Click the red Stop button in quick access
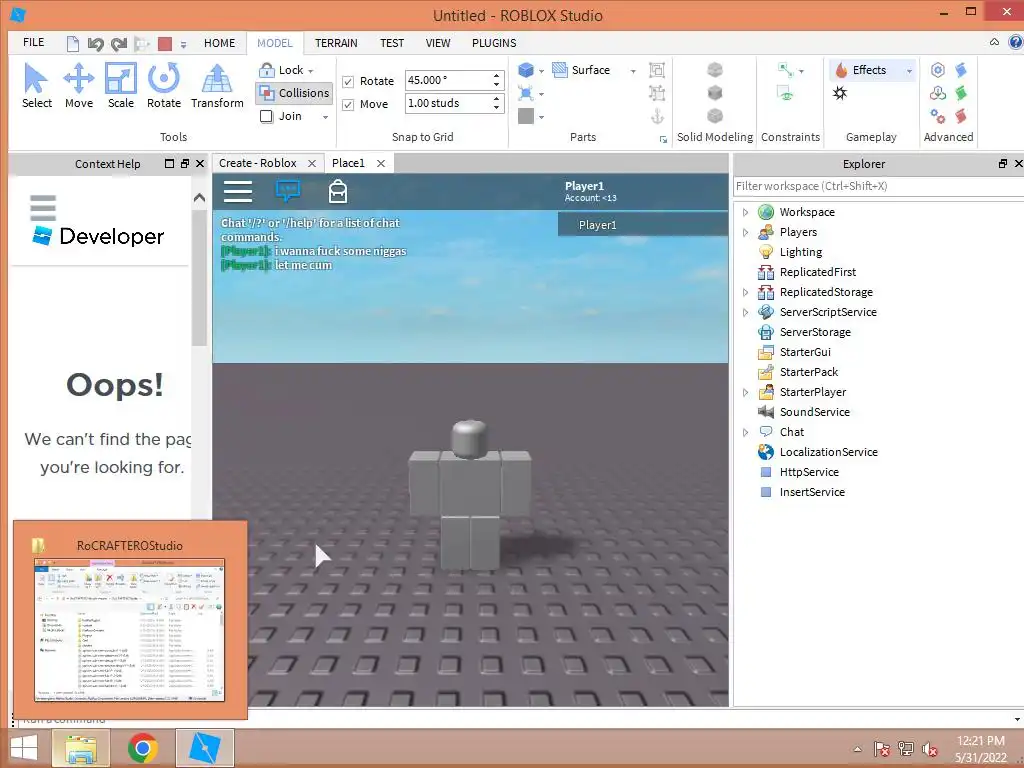 [x=165, y=44]
